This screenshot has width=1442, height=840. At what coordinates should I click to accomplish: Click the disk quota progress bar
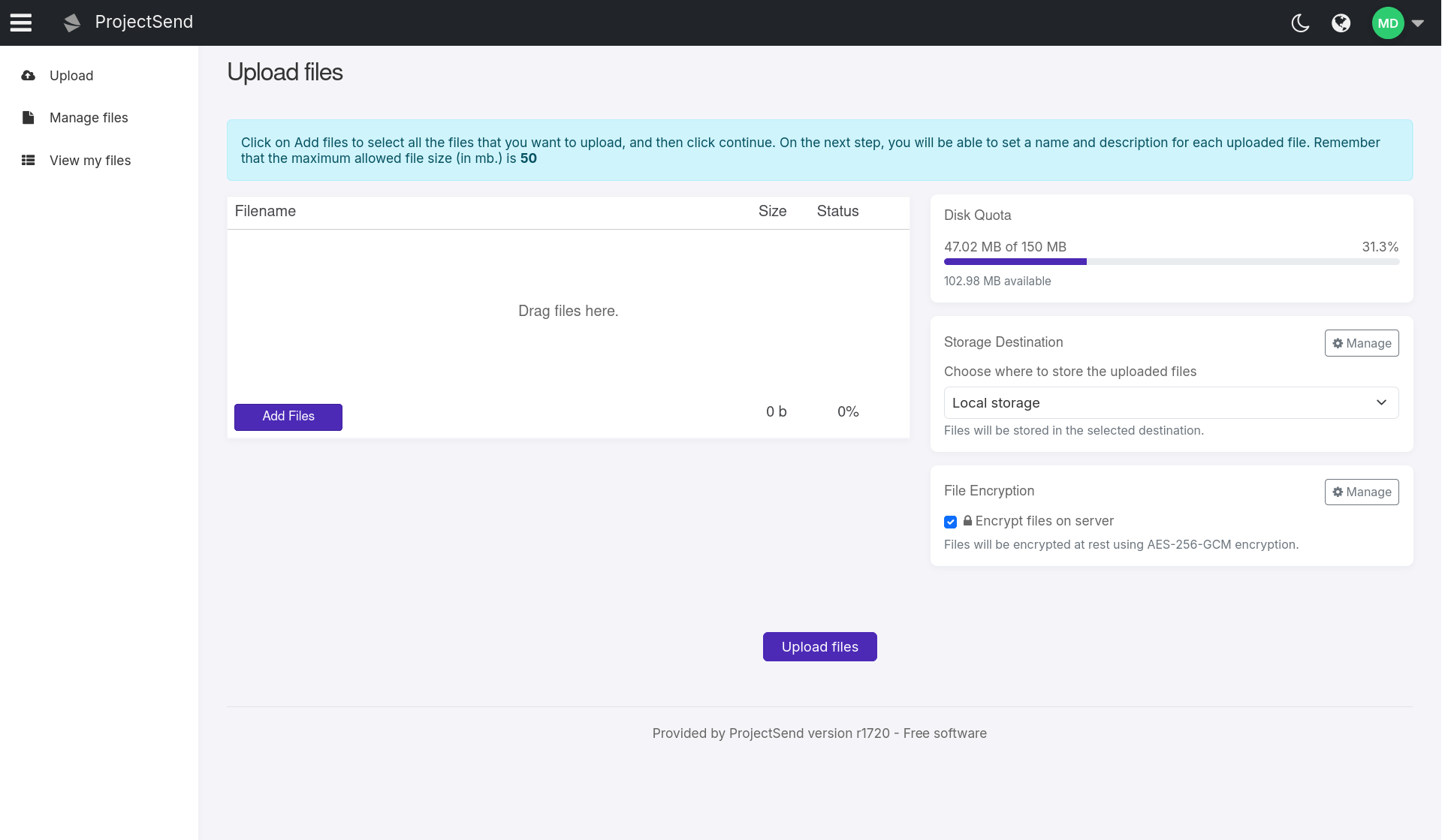tap(1171, 261)
